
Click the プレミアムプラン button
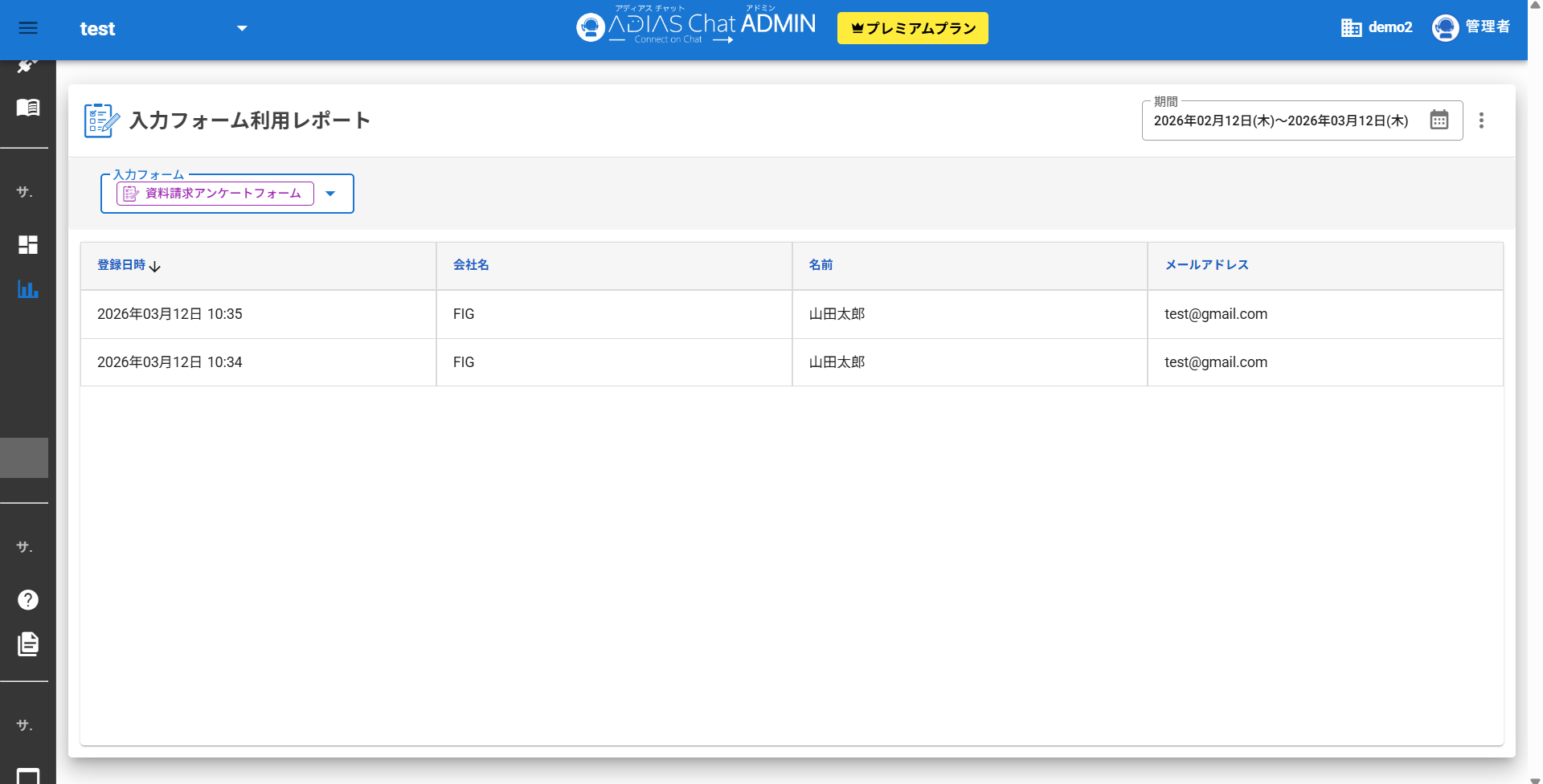912,28
